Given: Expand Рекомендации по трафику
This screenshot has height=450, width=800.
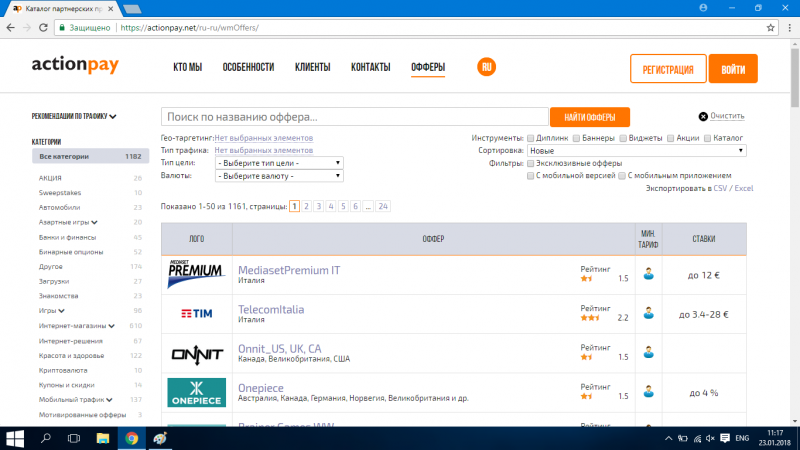Looking at the screenshot, I should [74, 116].
